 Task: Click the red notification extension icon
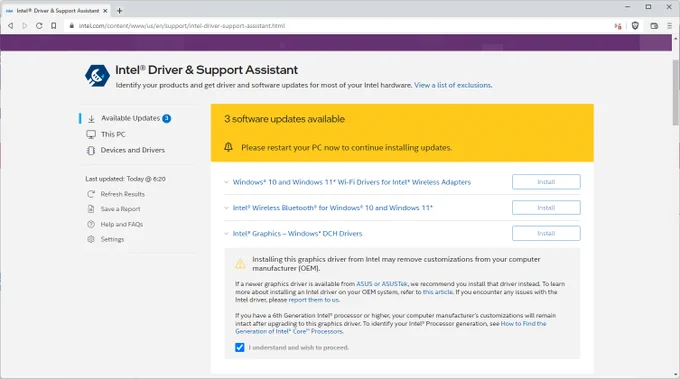[618, 26]
